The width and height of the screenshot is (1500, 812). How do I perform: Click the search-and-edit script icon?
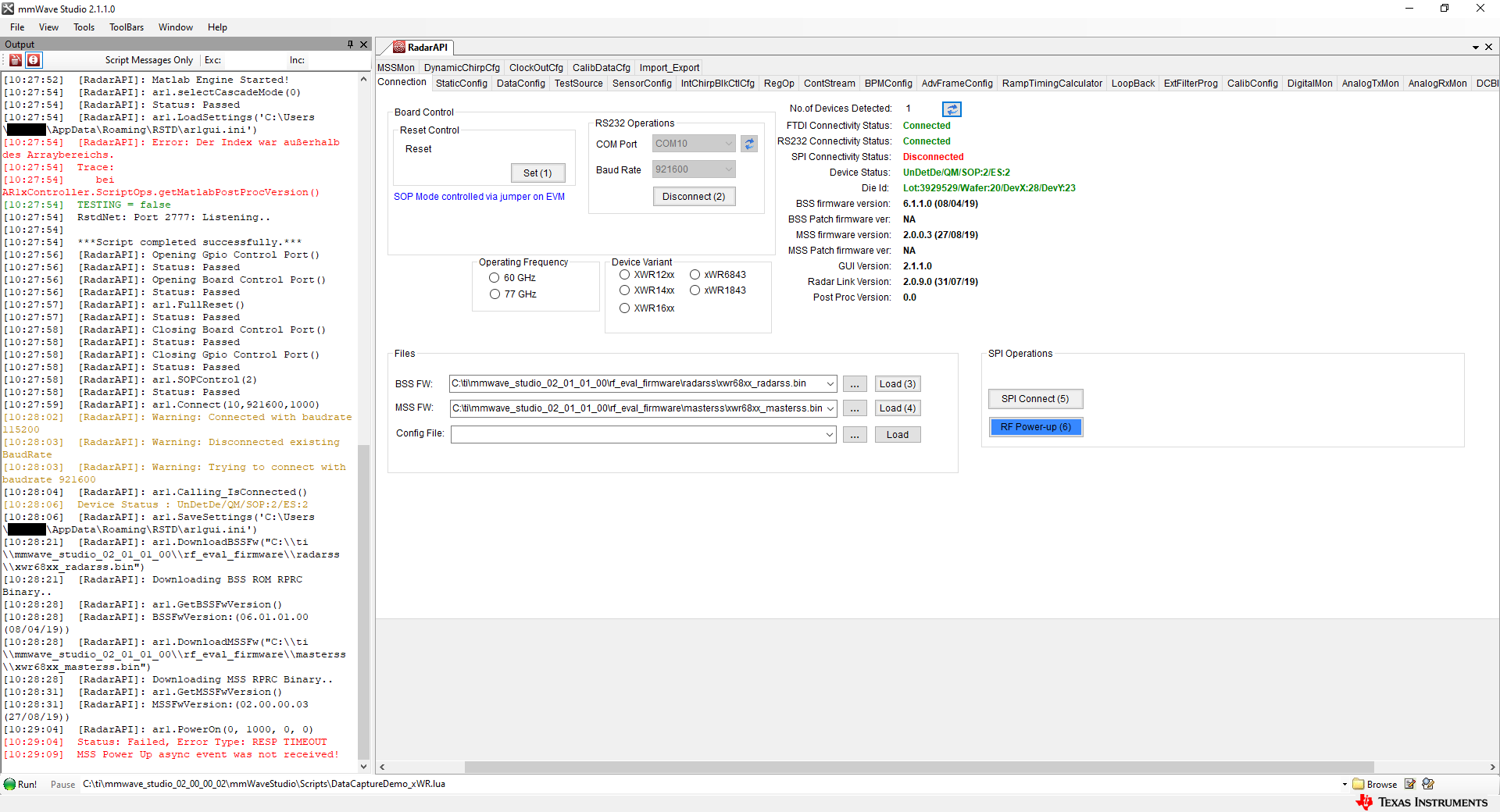coord(1428,784)
